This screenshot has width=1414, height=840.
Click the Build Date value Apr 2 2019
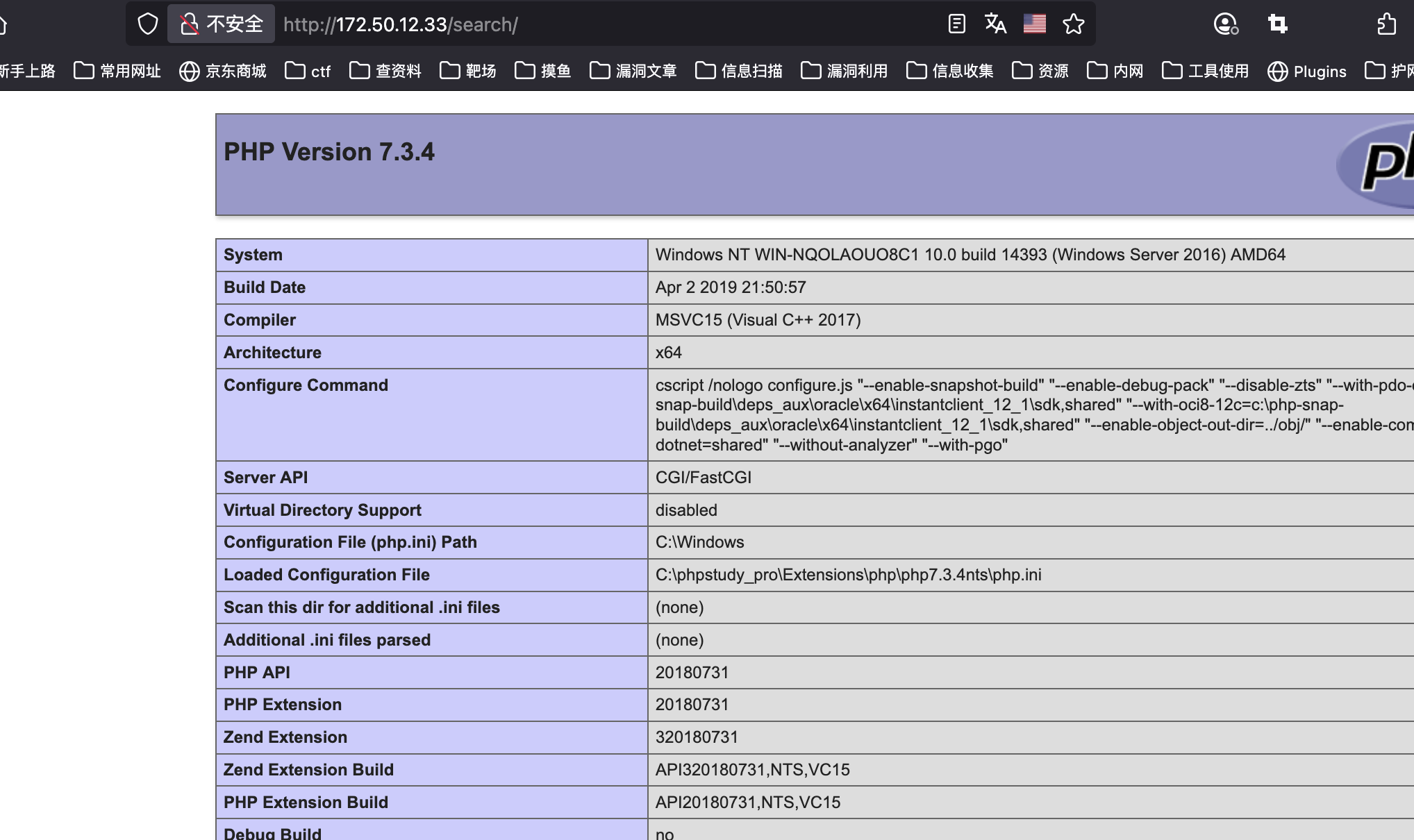731,287
